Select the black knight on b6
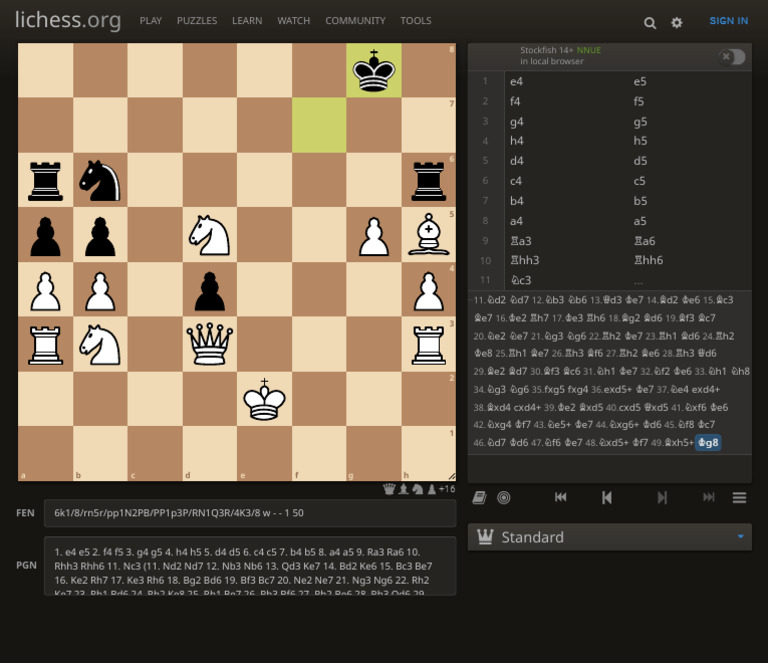 [100, 180]
